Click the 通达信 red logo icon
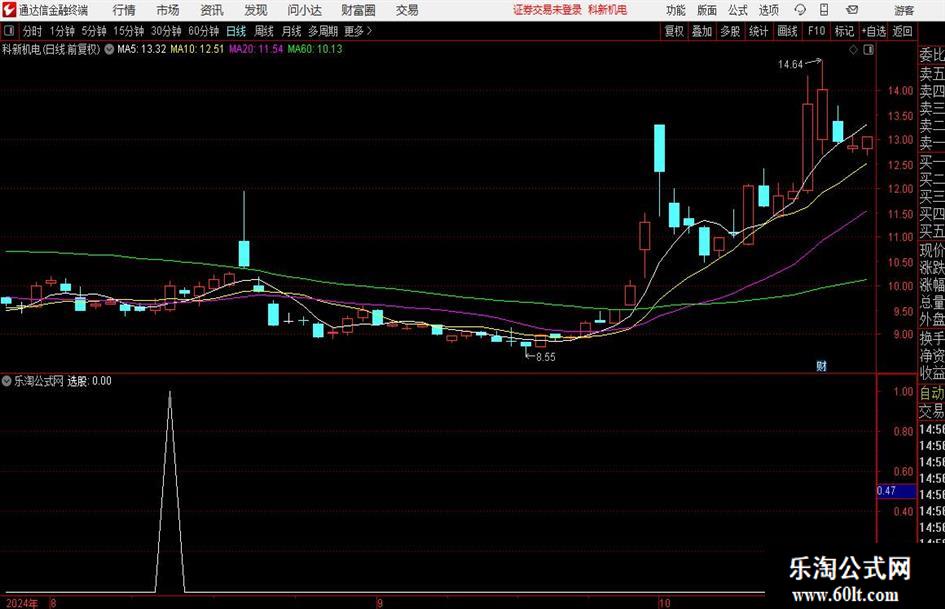Viewport: 945px width, 609px height. pos(9,10)
